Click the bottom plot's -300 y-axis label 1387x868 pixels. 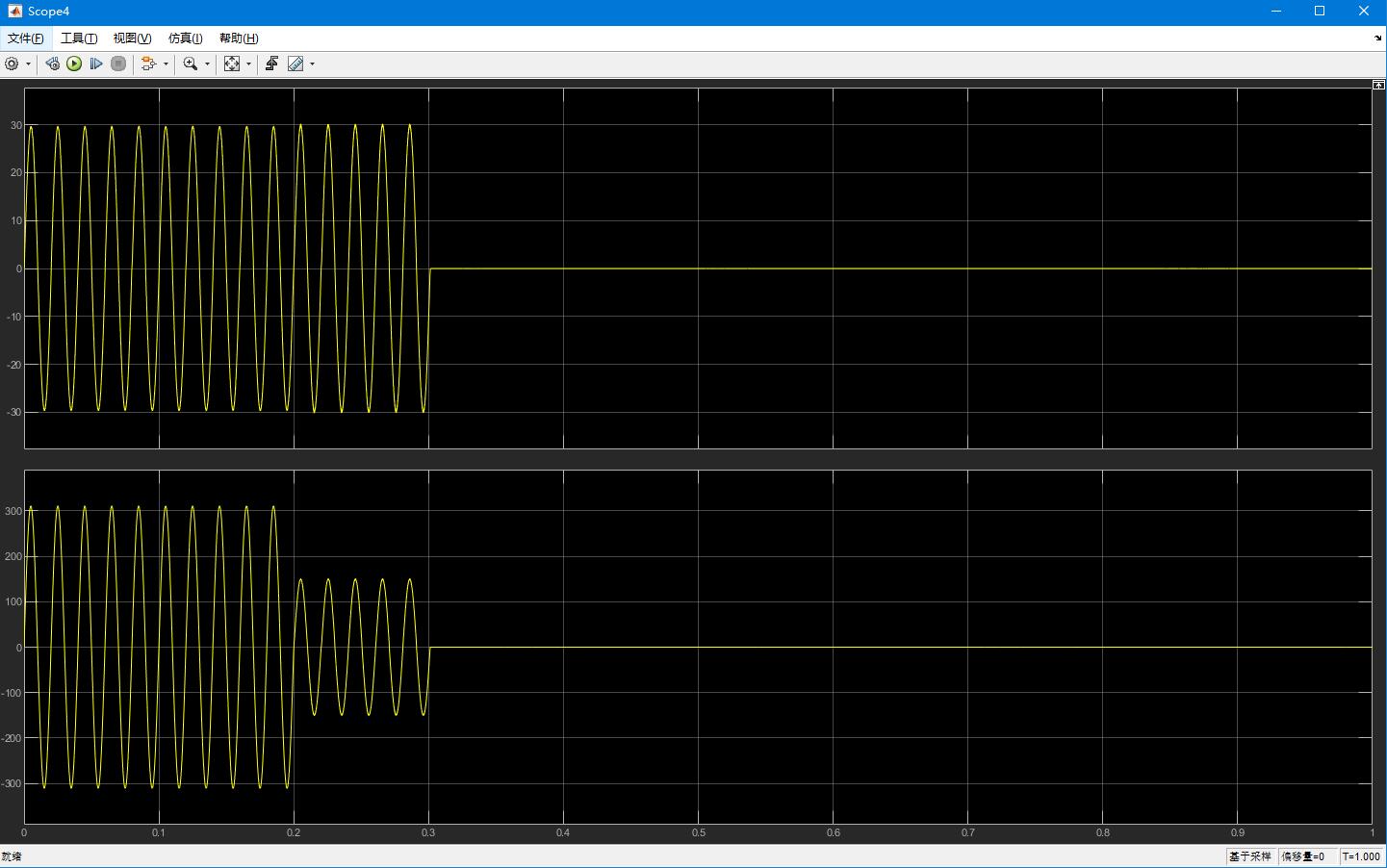12,784
